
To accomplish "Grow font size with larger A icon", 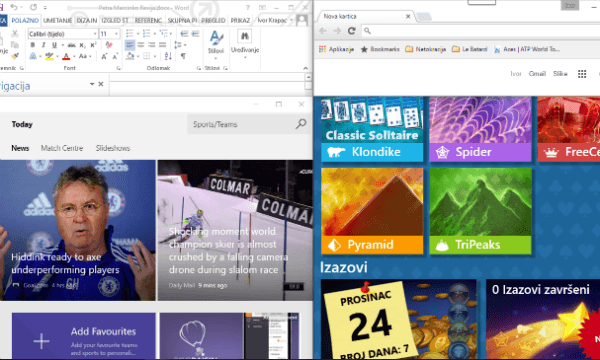I will tap(104, 57).
